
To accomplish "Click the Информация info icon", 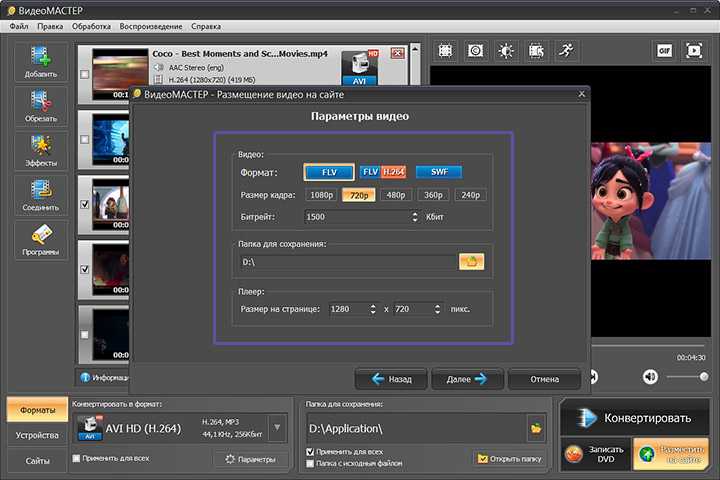I will pyautogui.click(x=85, y=378).
